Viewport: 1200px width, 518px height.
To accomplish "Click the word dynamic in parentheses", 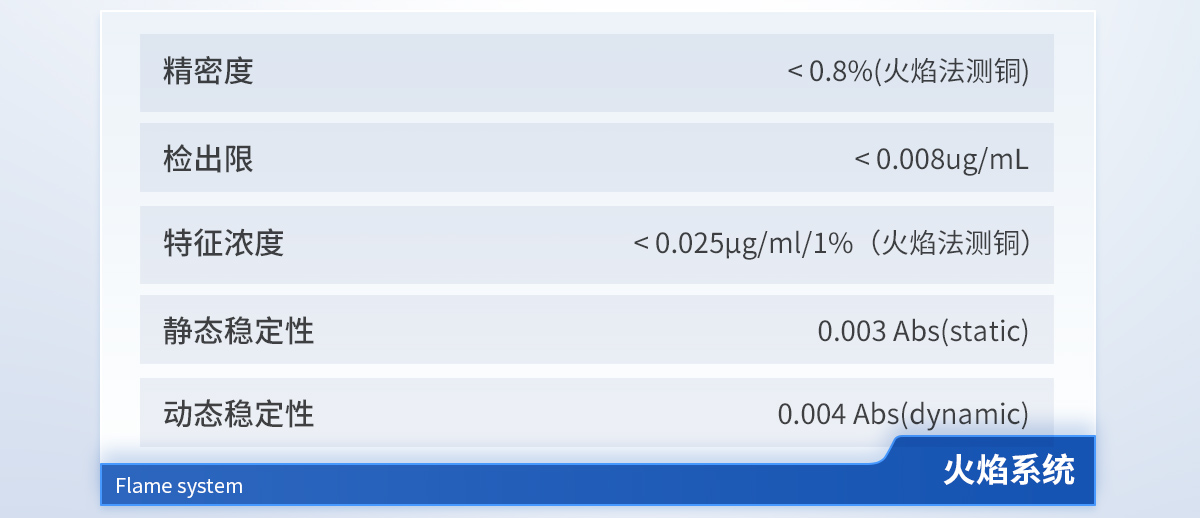I will [x=965, y=413].
